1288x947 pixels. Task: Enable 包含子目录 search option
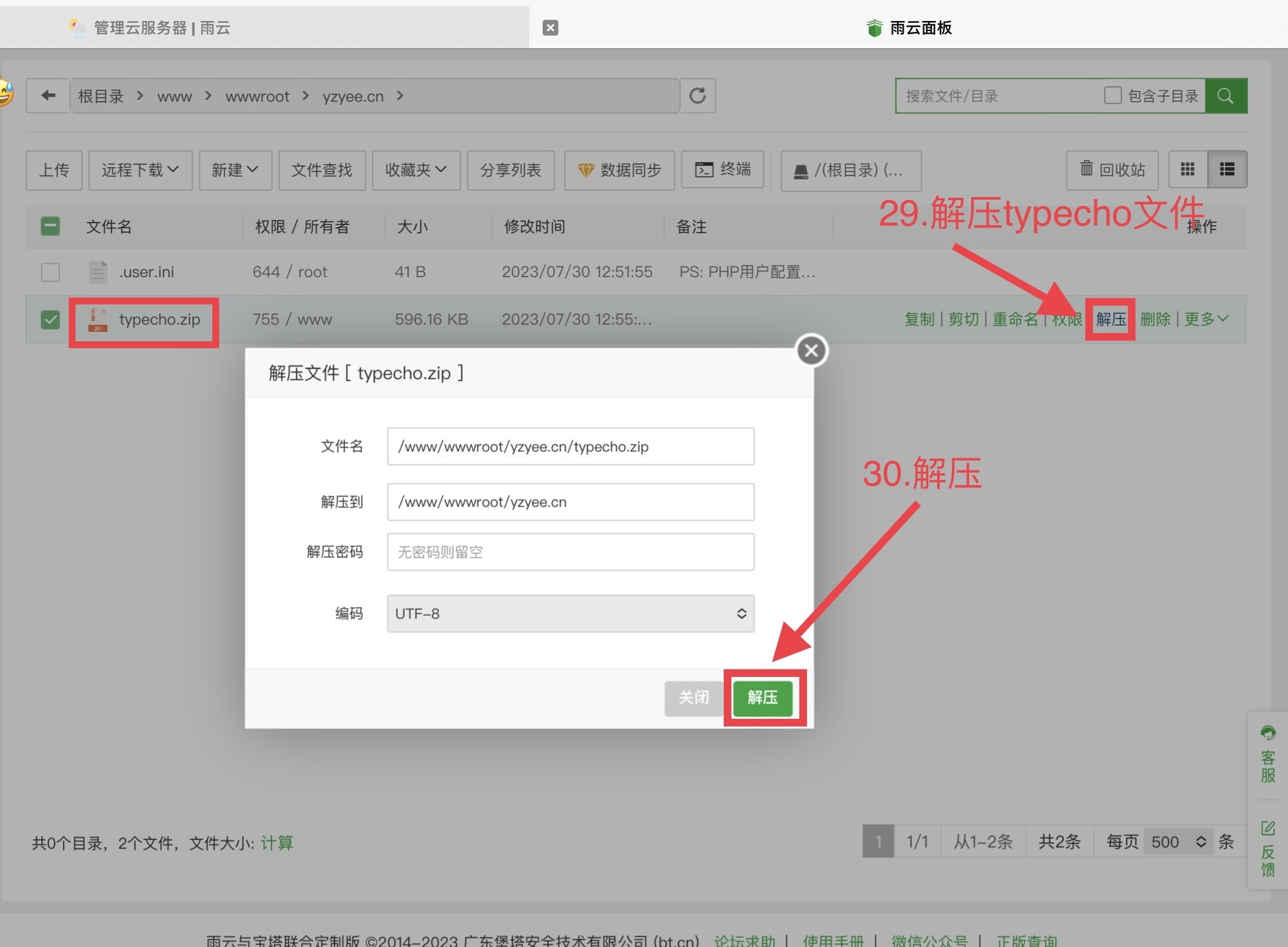1113,95
